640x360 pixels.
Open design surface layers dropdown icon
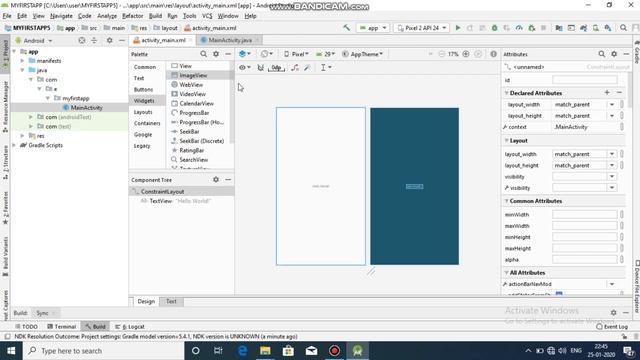[x=244, y=54]
